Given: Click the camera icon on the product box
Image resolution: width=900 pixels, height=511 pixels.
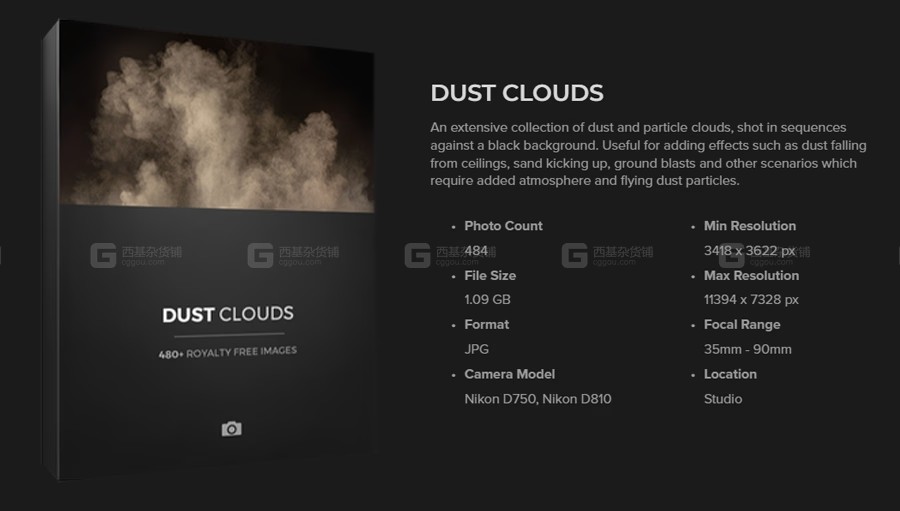Looking at the screenshot, I should 231,429.
